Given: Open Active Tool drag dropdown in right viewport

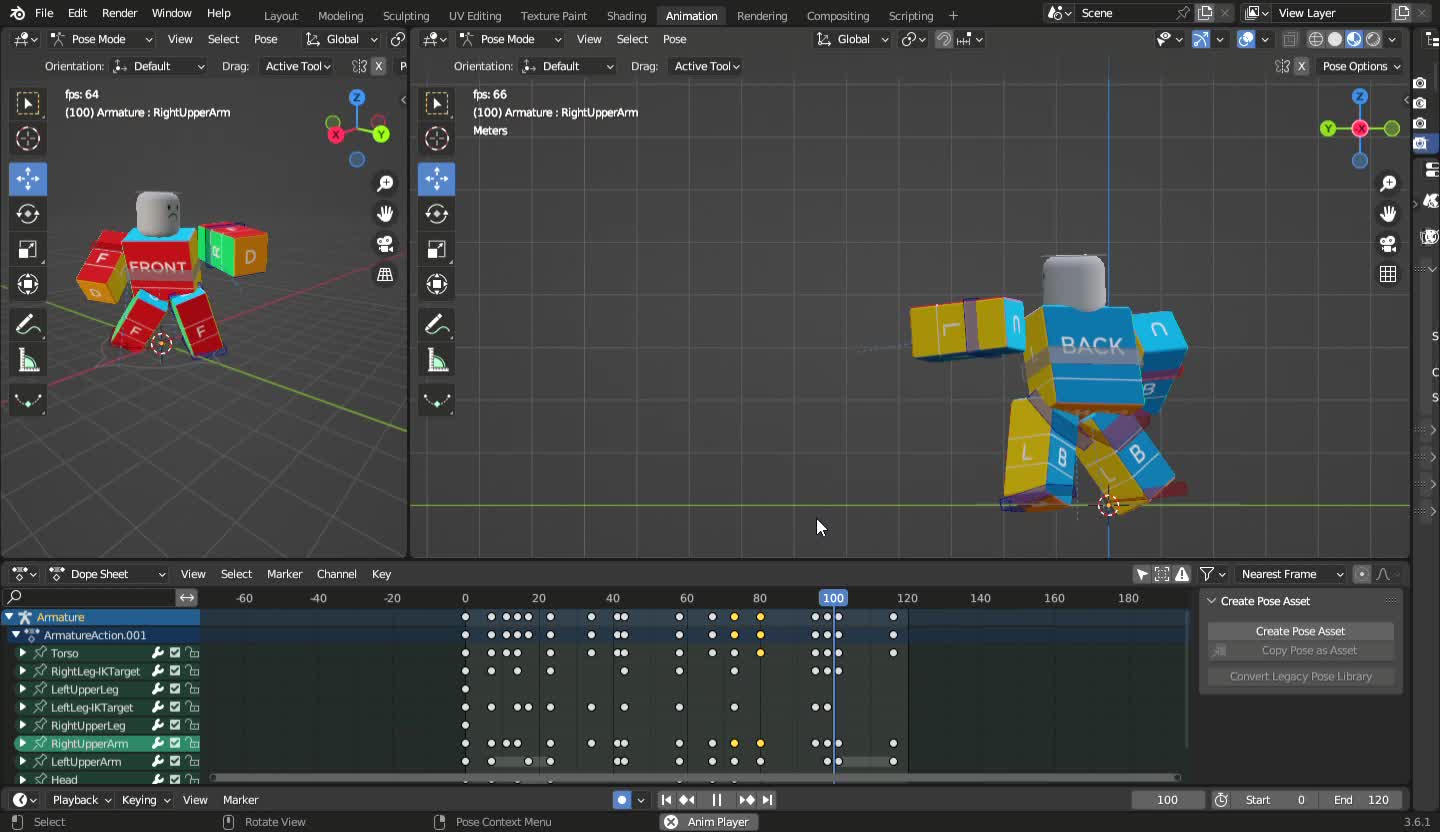Looking at the screenshot, I should click(706, 66).
